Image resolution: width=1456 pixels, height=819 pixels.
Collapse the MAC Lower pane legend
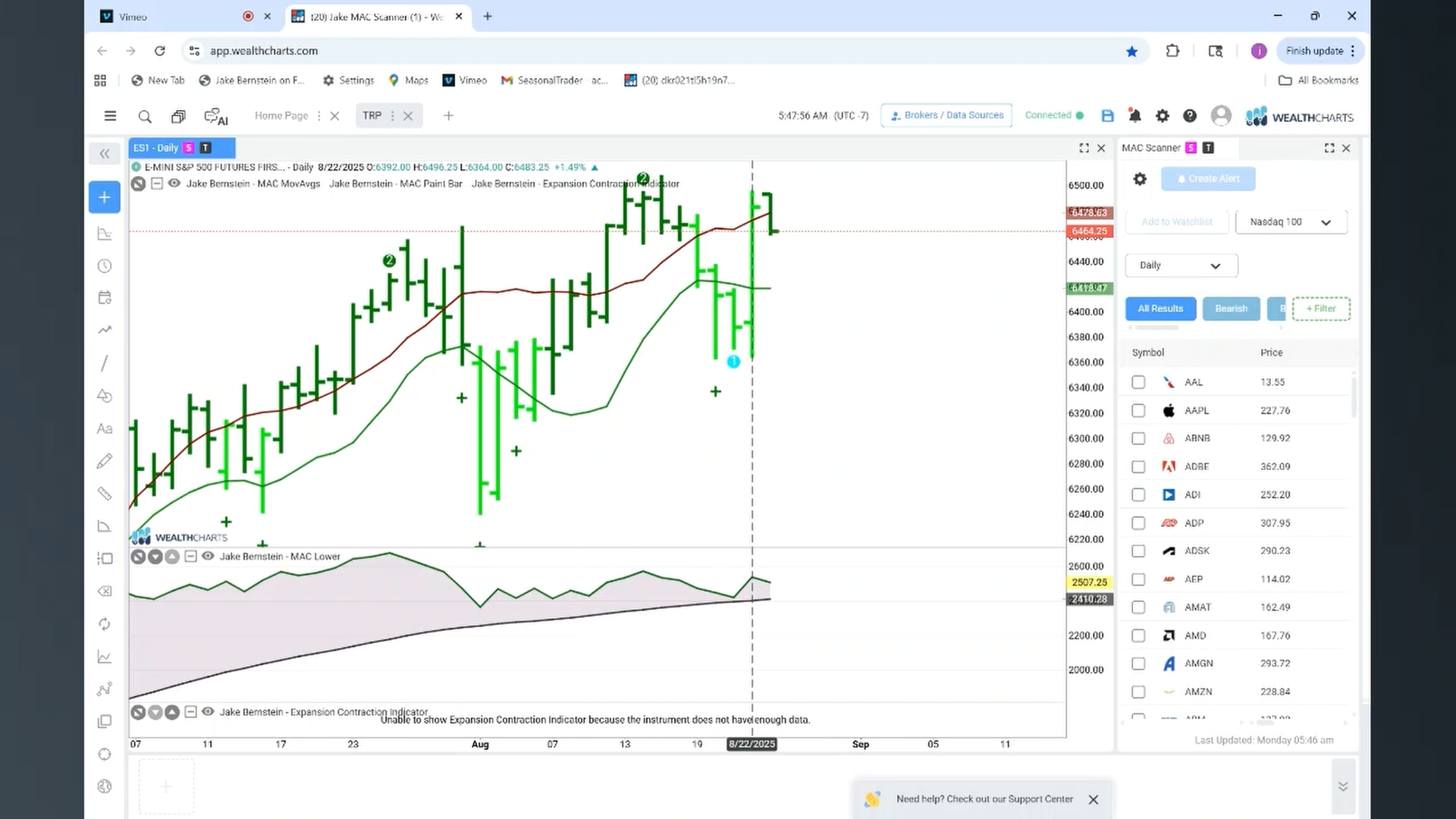tap(190, 557)
